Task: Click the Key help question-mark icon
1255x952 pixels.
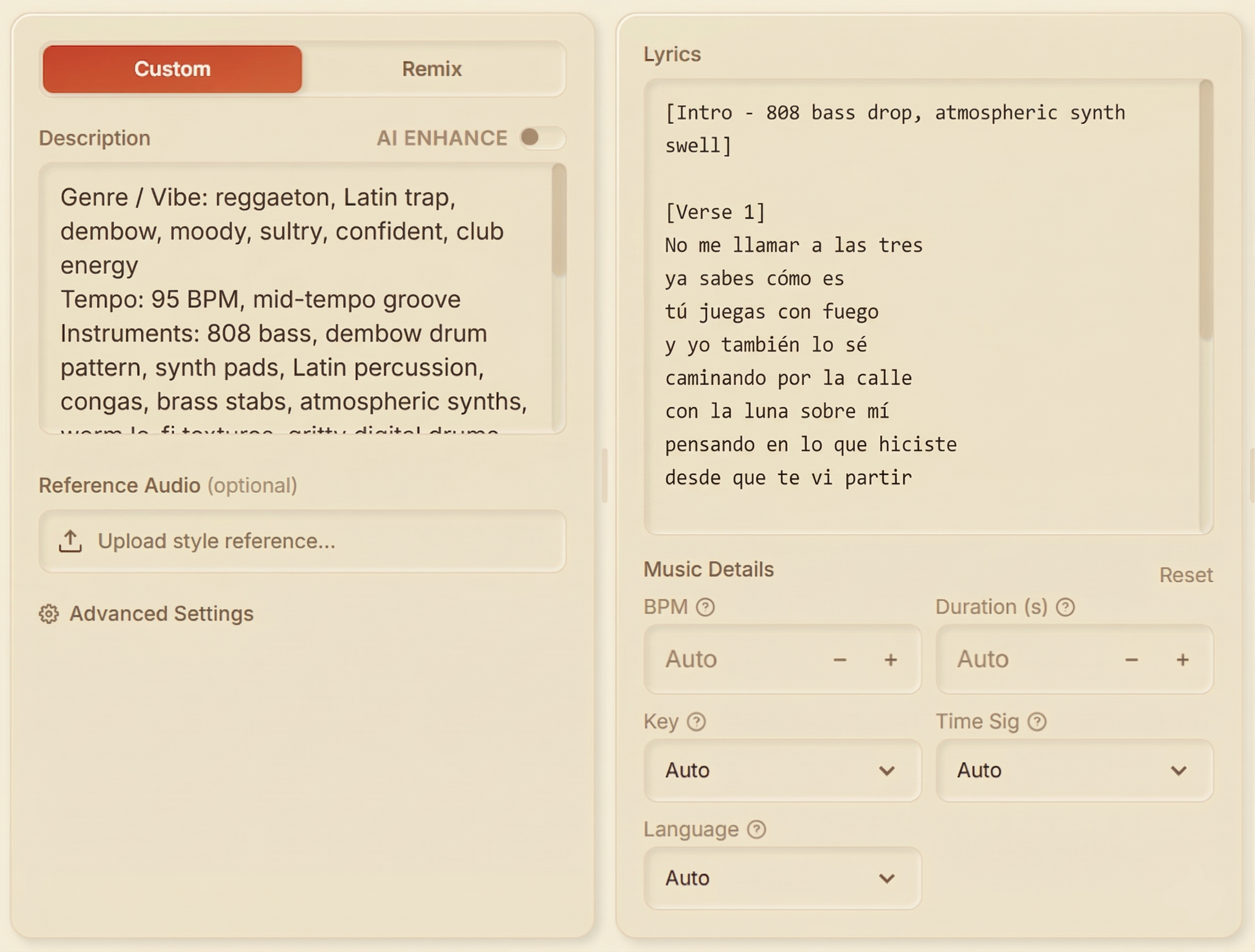Action: [x=696, y=721]
